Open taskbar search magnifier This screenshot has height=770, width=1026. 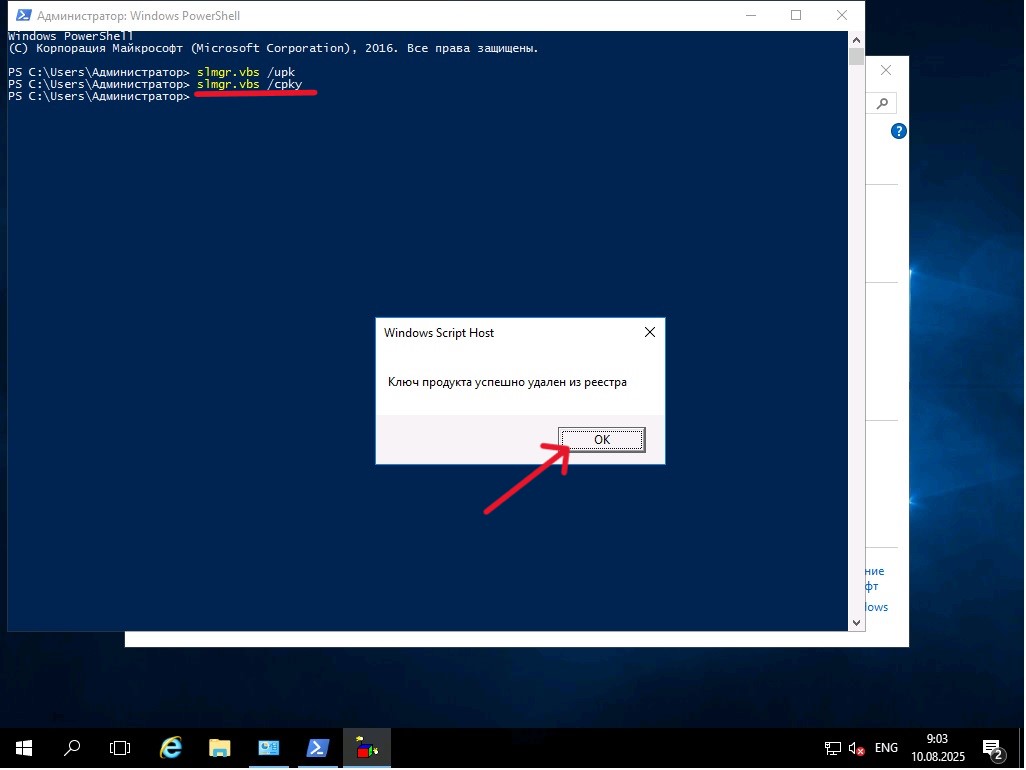click(72, 748)
